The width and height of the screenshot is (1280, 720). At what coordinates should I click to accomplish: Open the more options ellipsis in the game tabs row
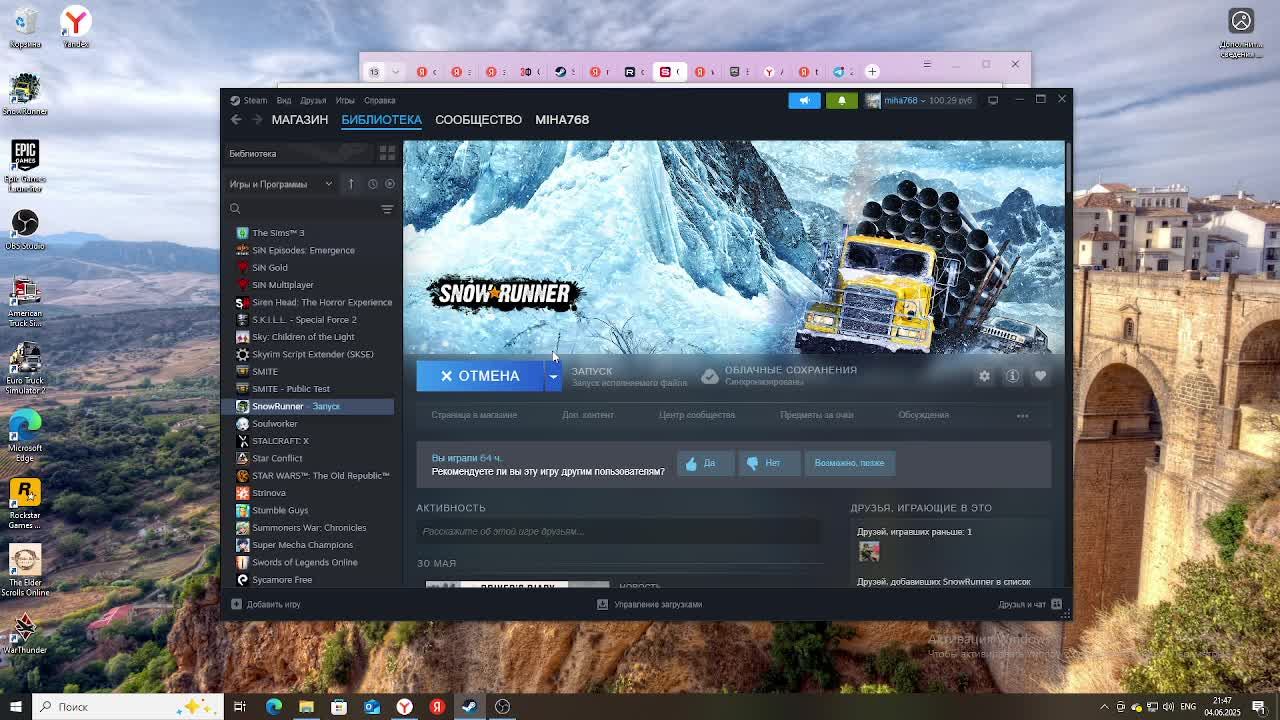pyautogui.click(x=1022, y=415)
